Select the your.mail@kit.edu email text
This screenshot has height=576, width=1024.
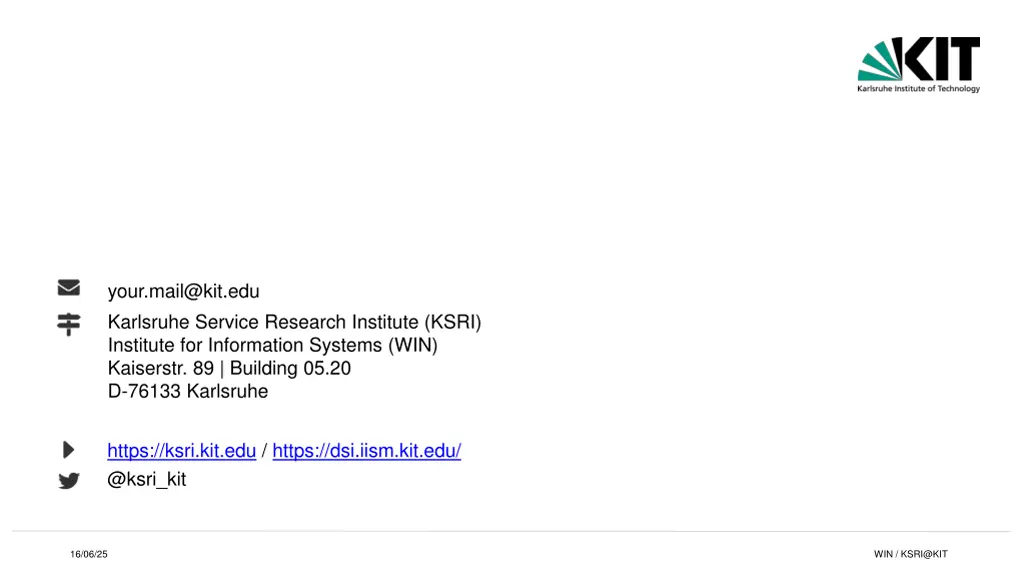[x=184, y=291]
